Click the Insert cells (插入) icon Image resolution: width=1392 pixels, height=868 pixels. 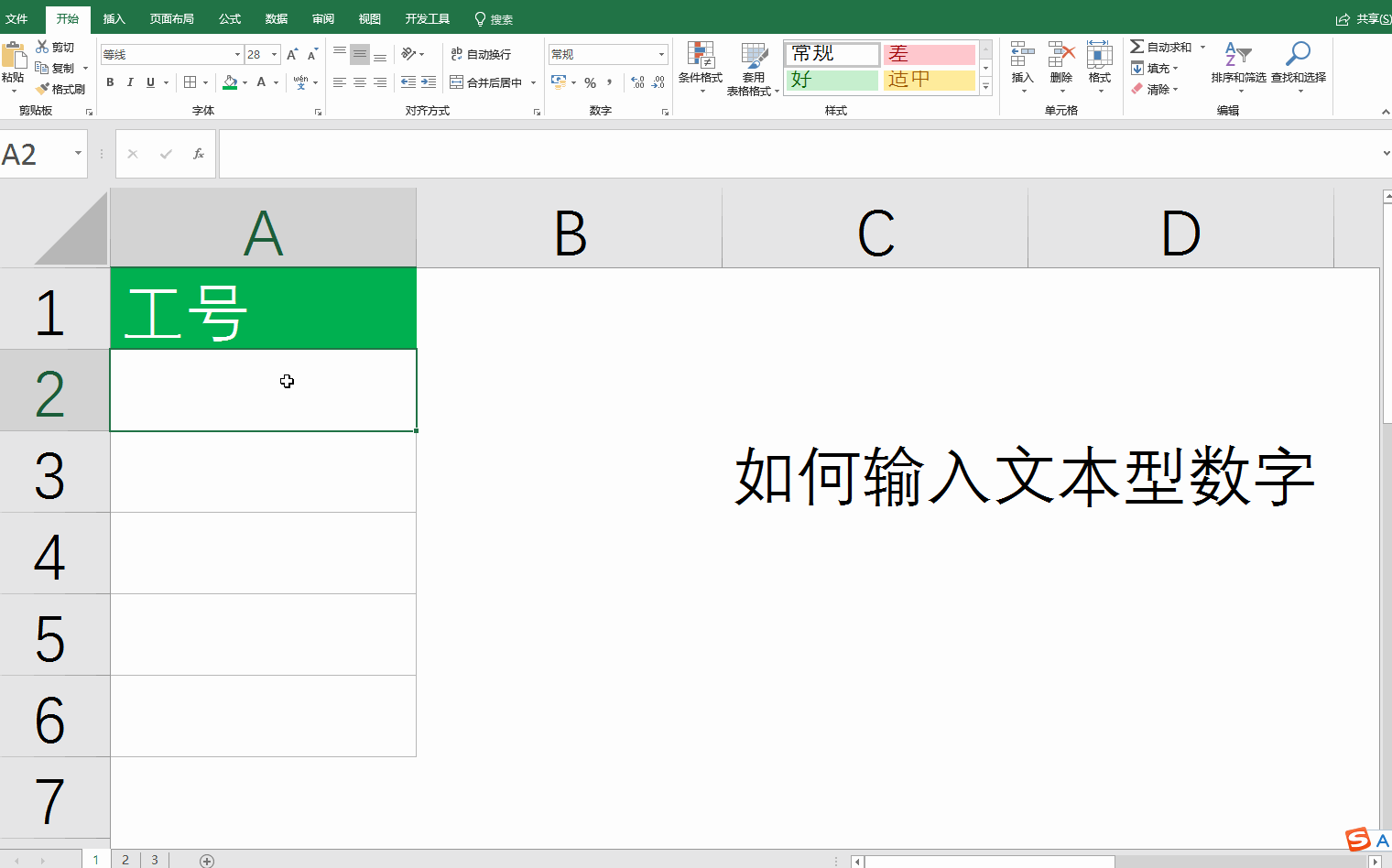[x=1023, y=54]
